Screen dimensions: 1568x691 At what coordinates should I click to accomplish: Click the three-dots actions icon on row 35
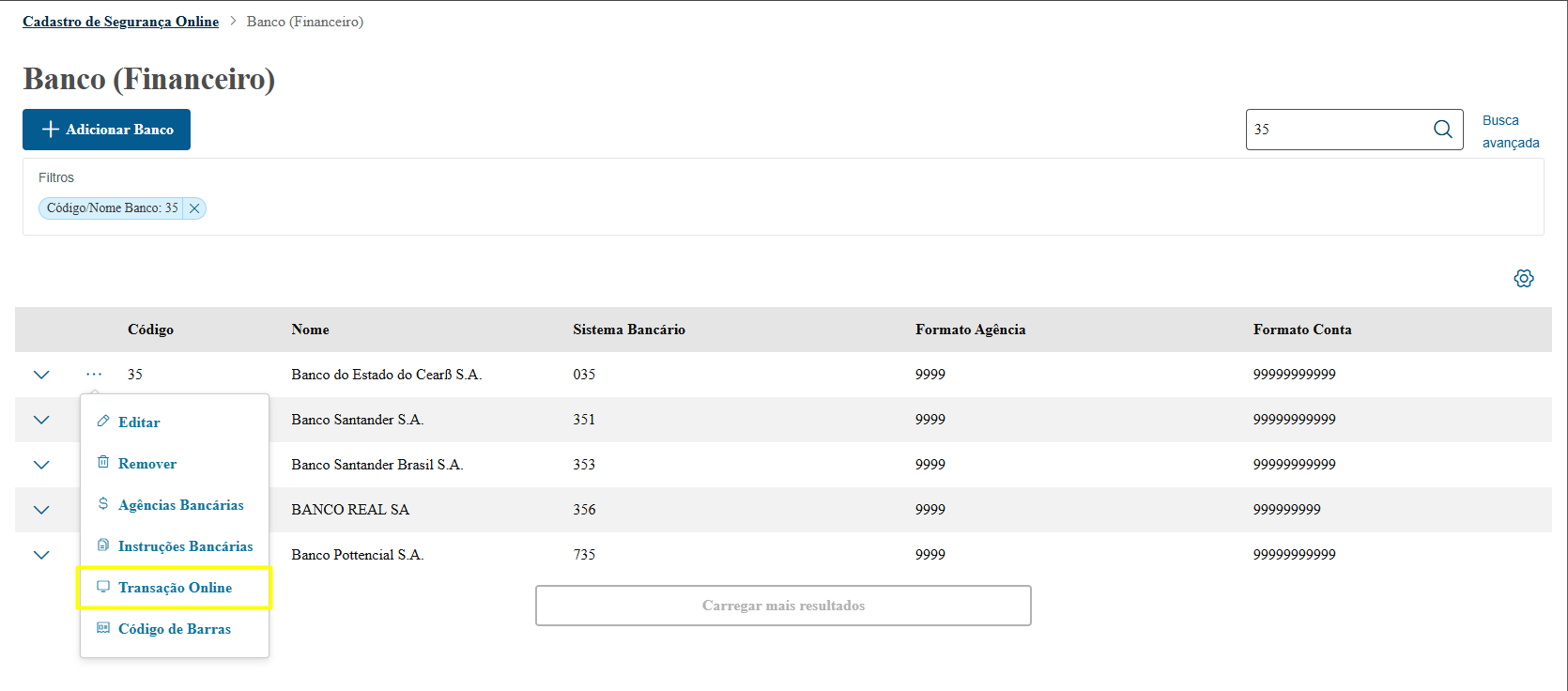[x=94, y=375]
